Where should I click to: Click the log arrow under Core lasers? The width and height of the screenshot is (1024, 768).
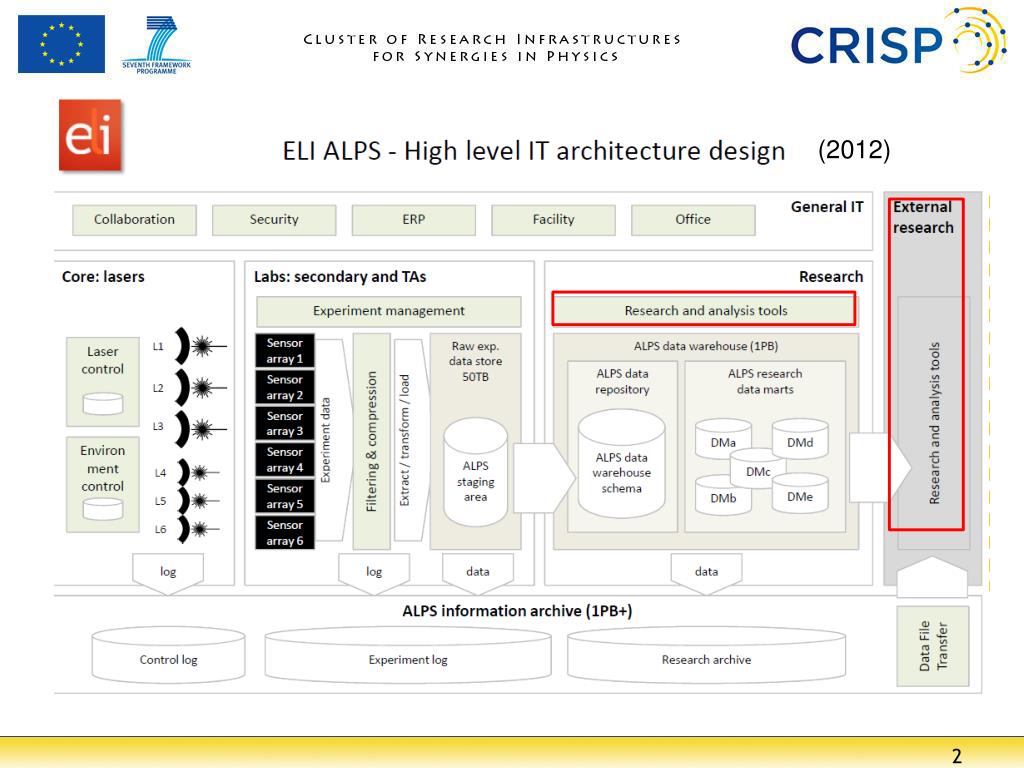point(168,574)
